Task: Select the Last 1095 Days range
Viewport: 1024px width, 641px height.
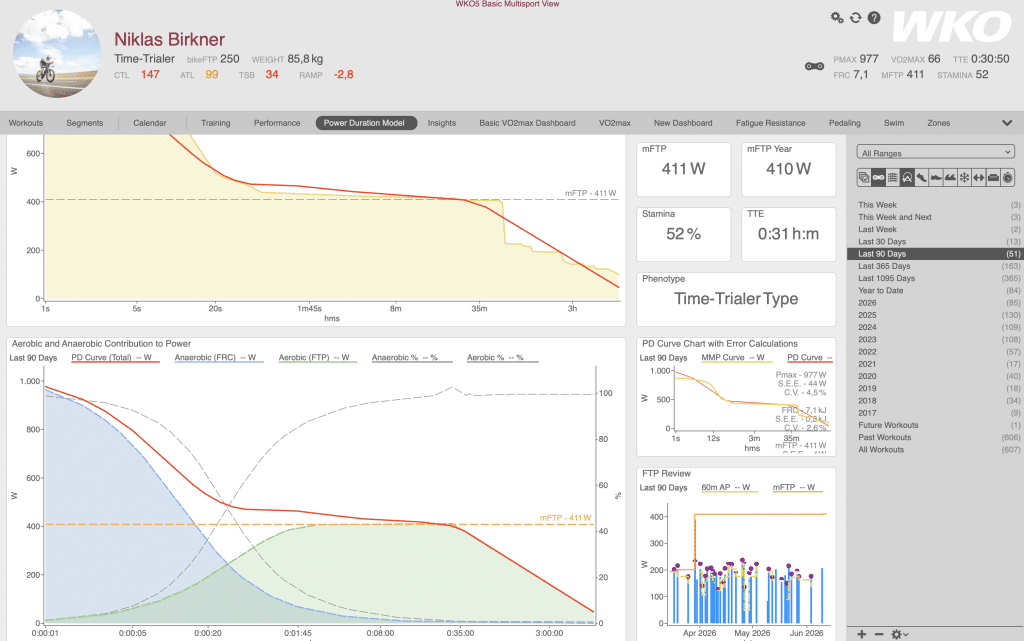Action: pyautogui.click(x=935, y=278)
